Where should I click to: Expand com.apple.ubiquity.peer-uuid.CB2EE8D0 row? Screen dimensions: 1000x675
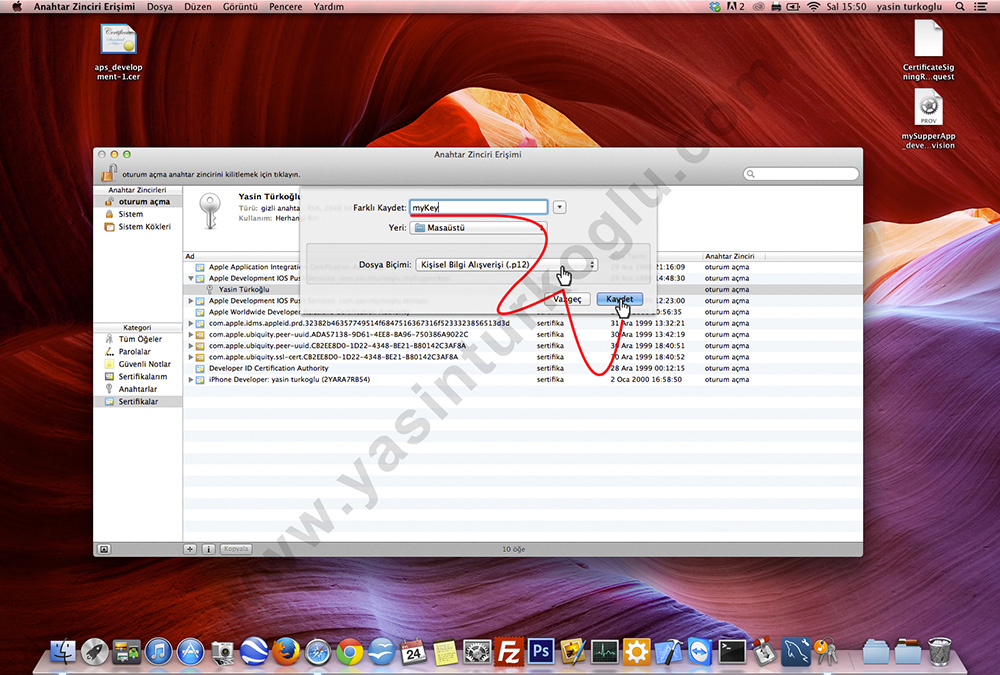point(191,346)
